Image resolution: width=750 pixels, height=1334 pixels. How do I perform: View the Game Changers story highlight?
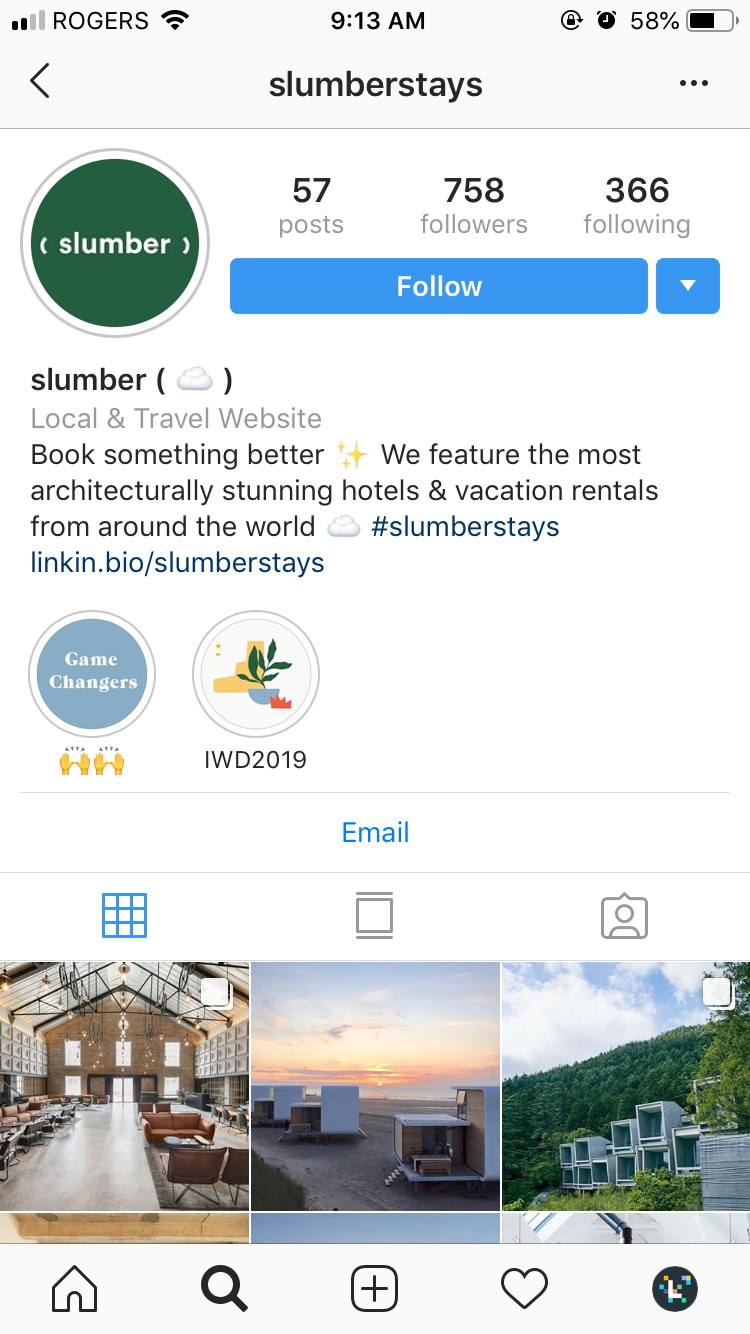tap(92, 674)
